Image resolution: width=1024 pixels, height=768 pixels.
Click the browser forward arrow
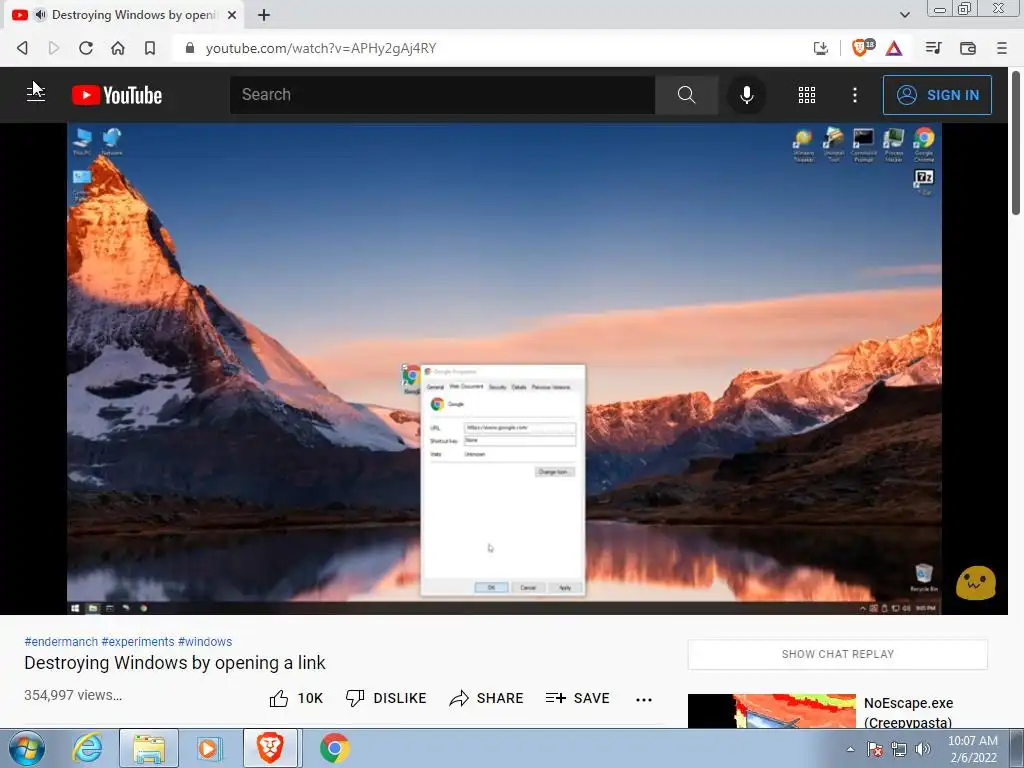(54, 48)
